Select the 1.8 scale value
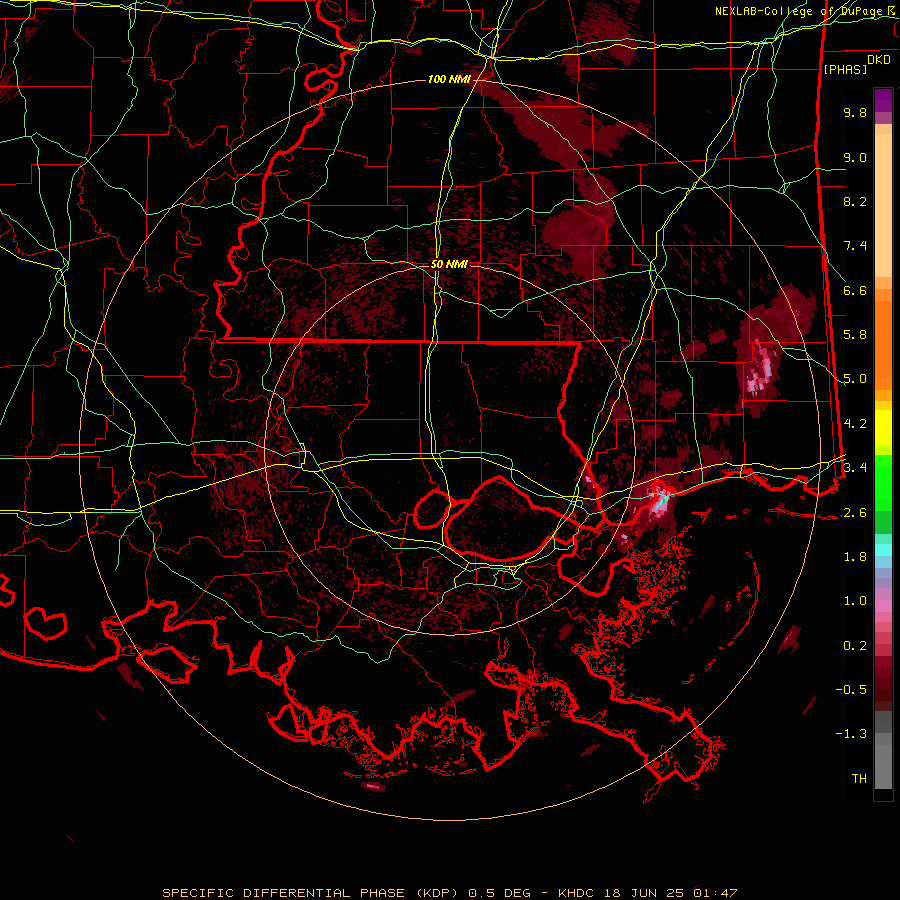Viewport: 900px width, 900px height. click(855, 557)
